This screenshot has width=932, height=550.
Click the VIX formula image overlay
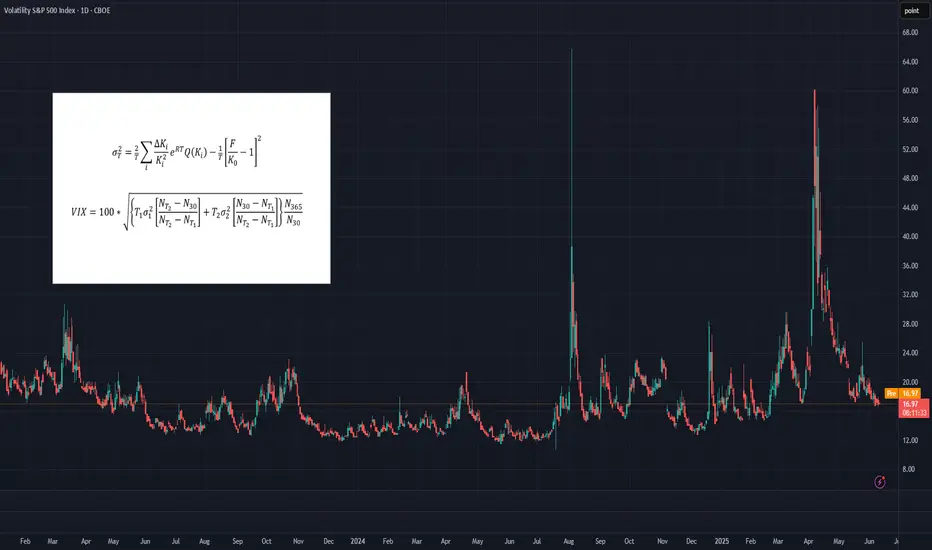coord(191,188)
